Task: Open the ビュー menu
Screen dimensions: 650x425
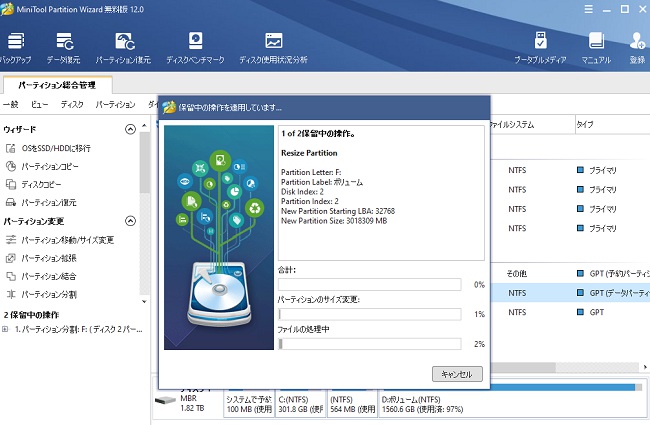Action: 39,105
